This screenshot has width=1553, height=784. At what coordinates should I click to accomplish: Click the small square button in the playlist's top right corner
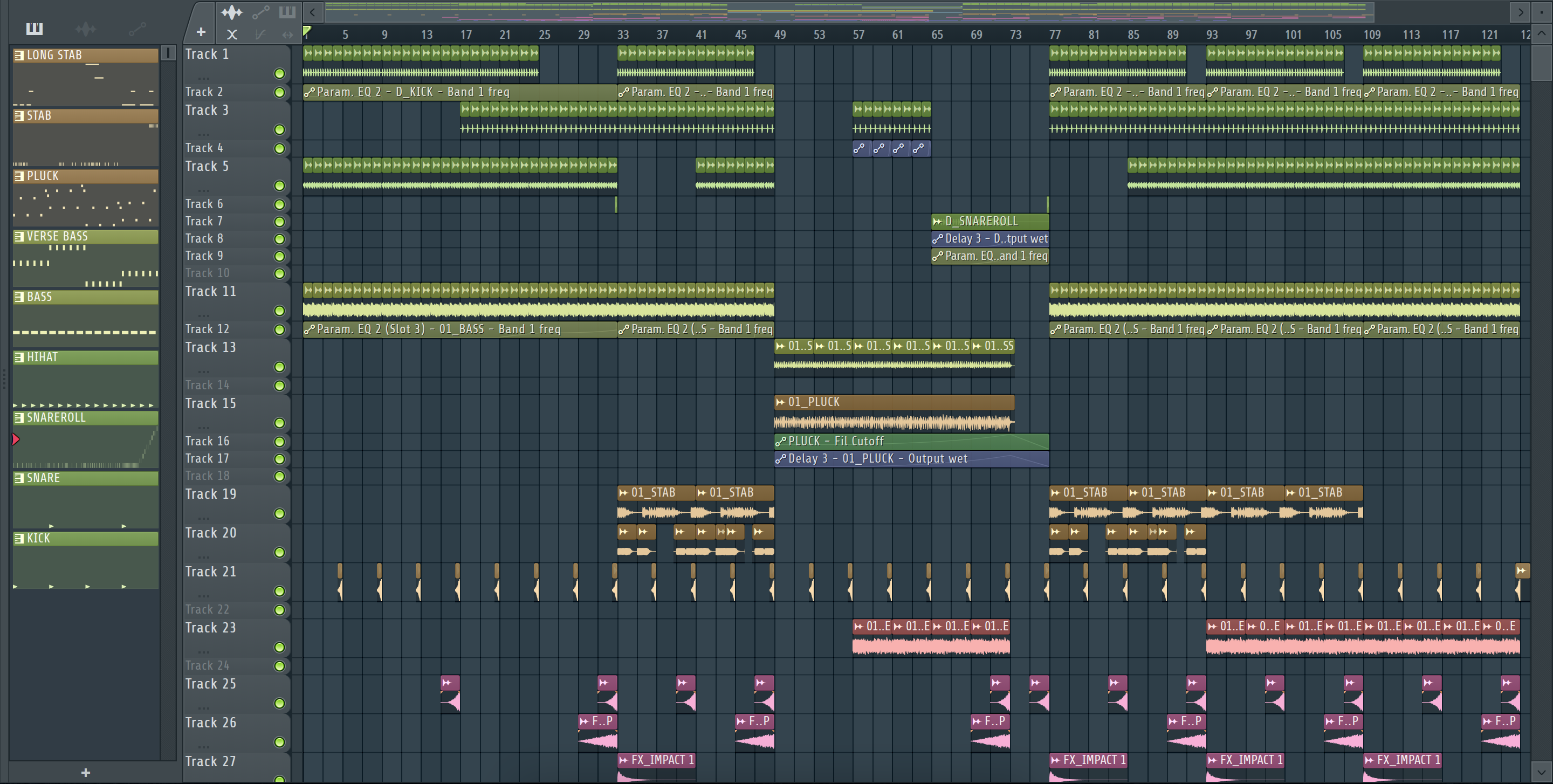tap(1542, 11)
